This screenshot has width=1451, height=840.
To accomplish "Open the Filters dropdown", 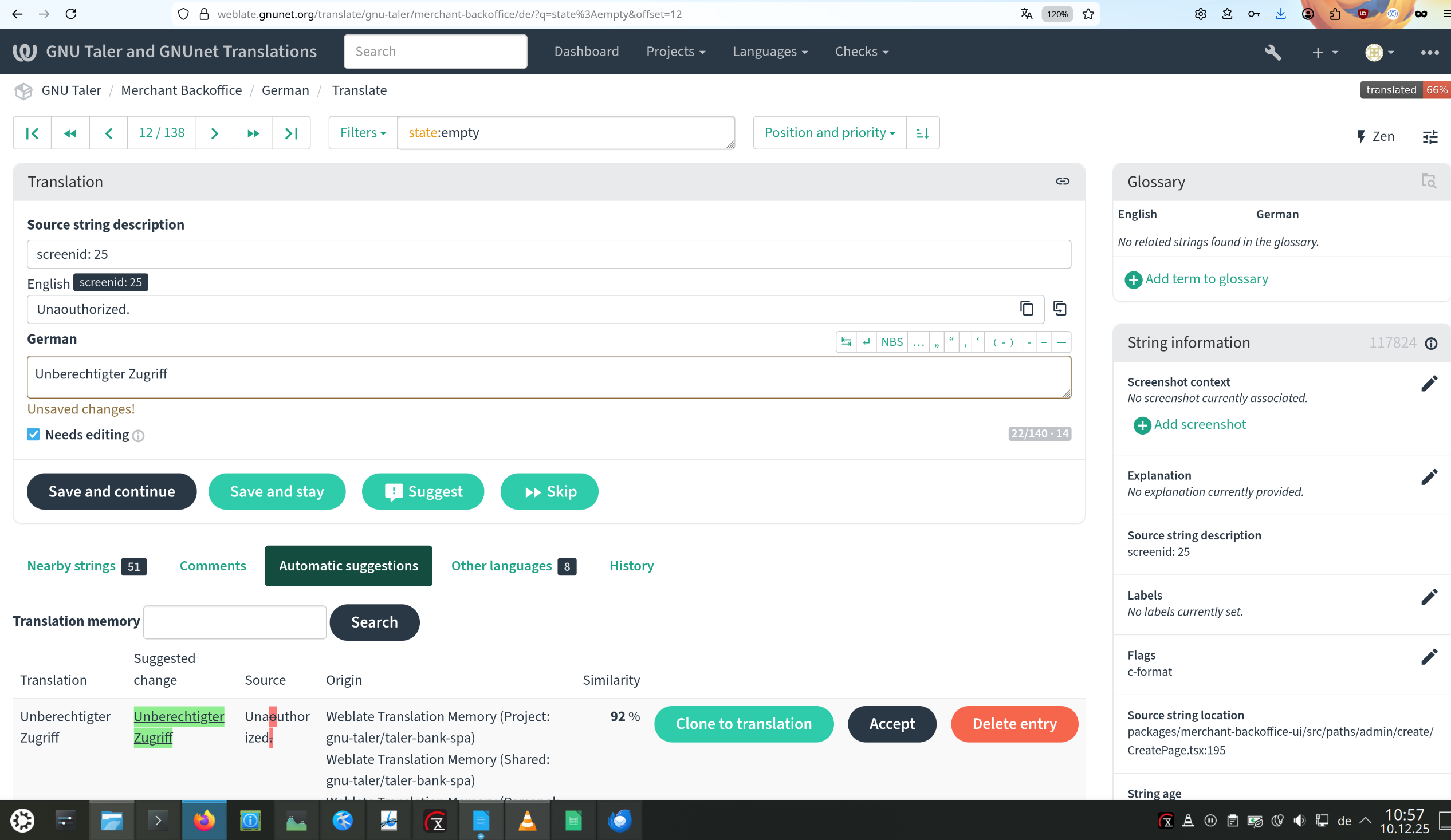I will (x=363, y=133).
